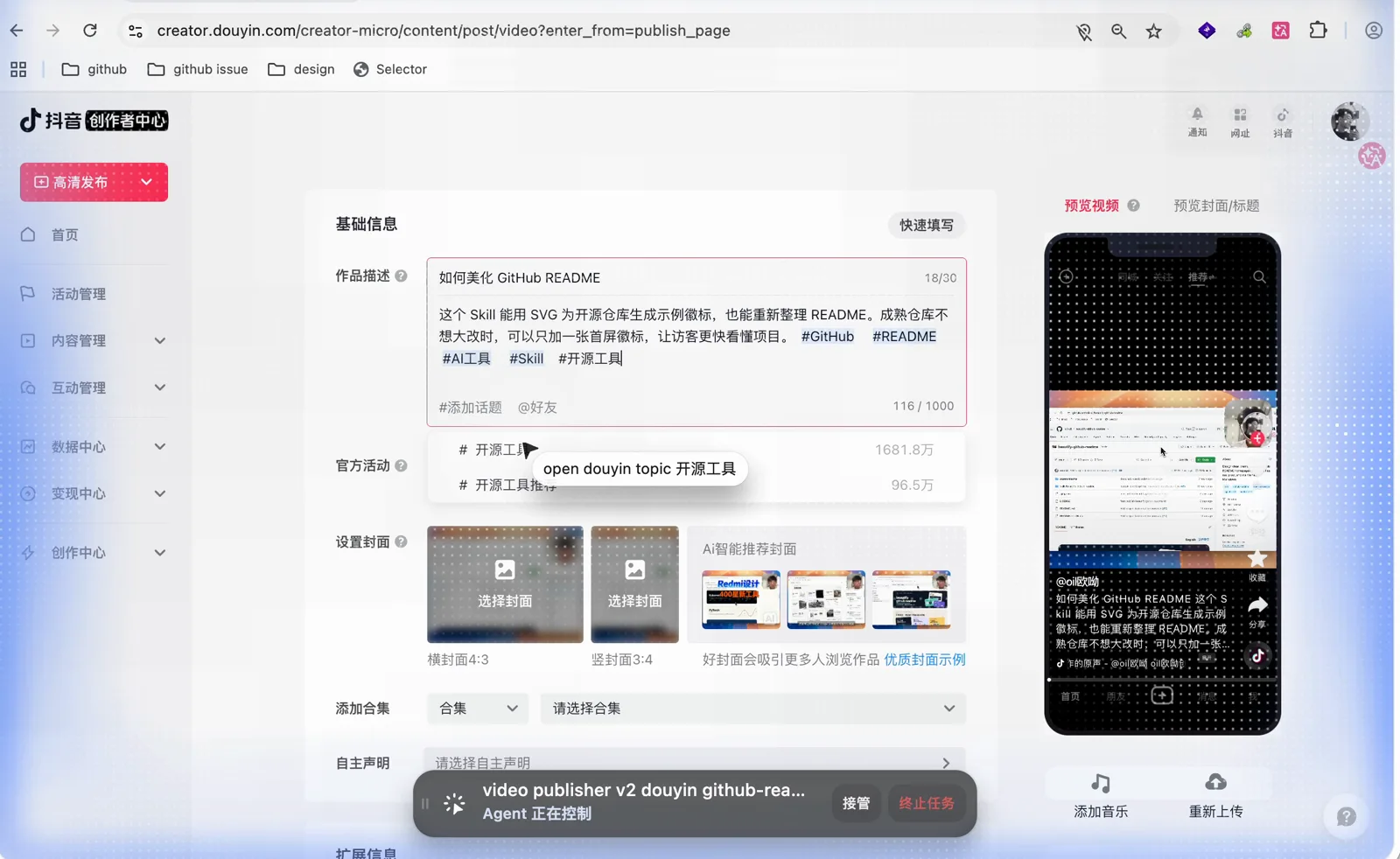Click 重新上传 under the preview

tap(1215, 795)
